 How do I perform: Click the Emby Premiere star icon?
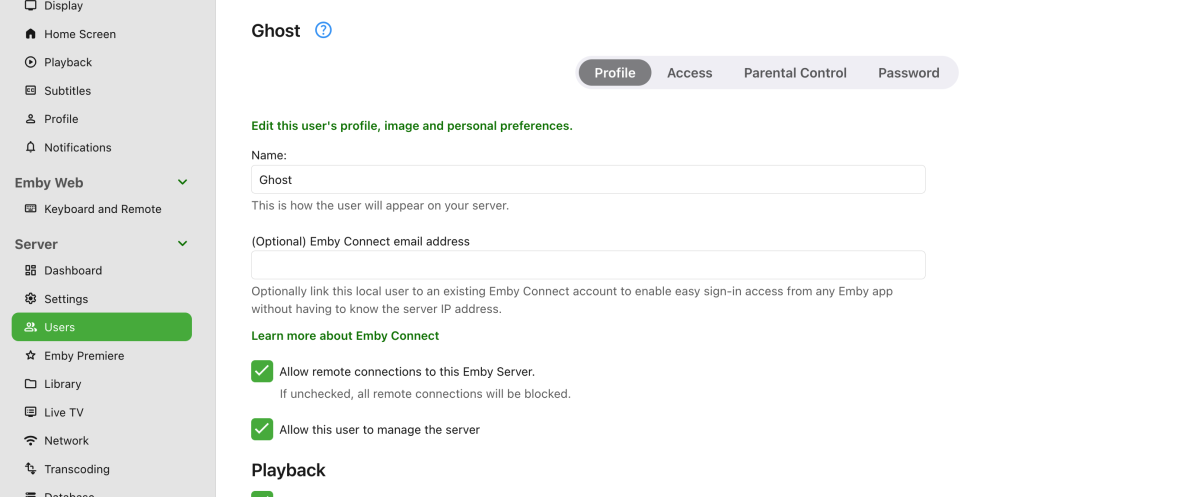[x=30, y=355]
